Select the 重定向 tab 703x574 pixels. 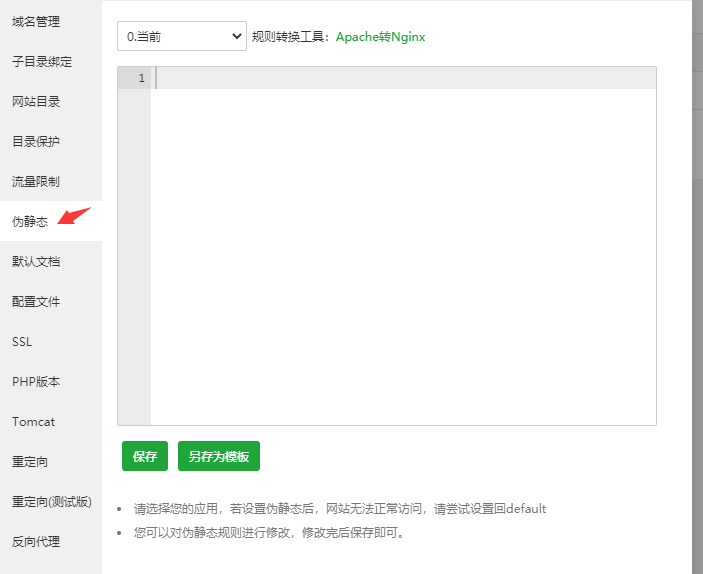pos(51,461)
